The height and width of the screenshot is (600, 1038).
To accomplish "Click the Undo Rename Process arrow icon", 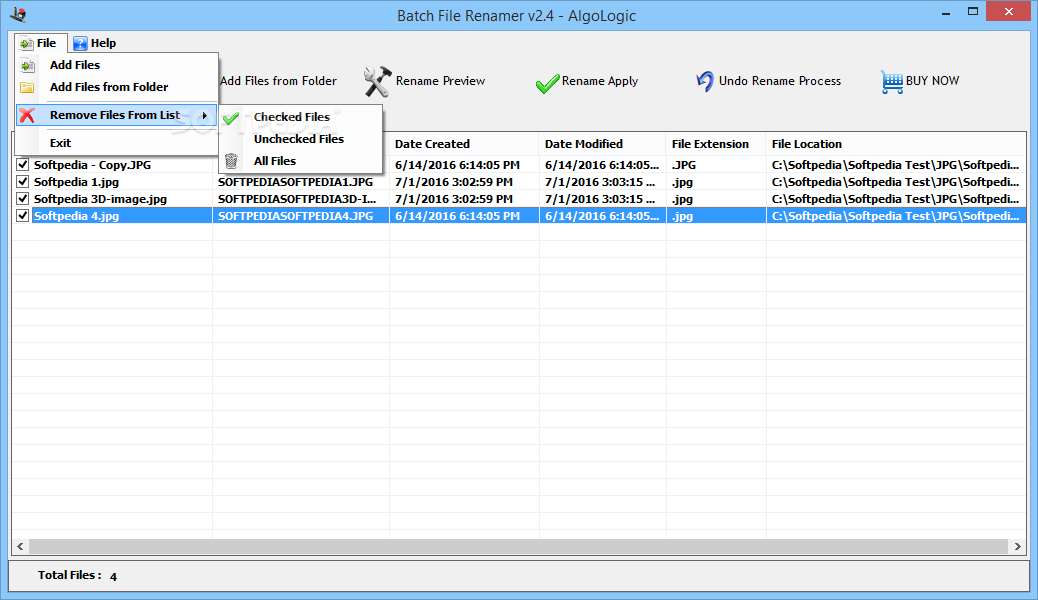I will (705, 81).
